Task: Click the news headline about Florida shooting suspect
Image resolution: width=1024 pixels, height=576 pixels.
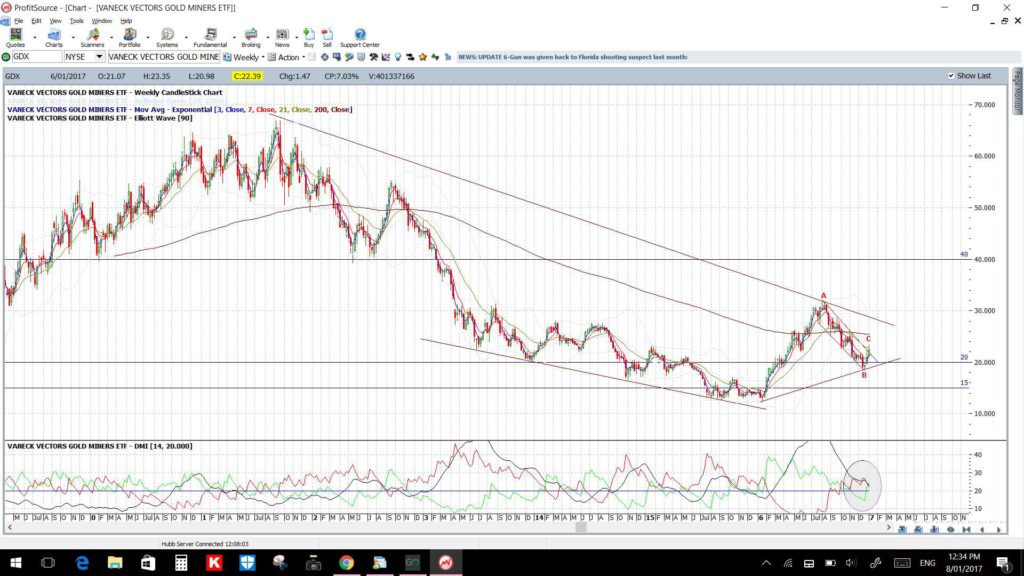Action: pos(573,57)
